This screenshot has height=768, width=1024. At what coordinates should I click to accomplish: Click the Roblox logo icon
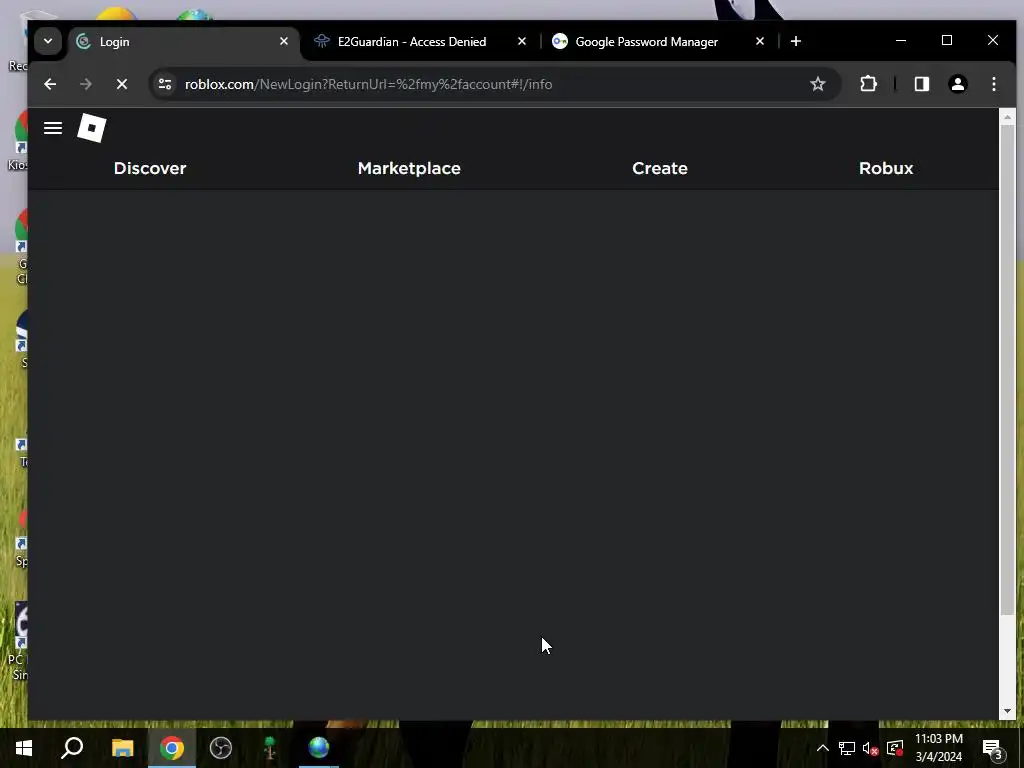(x=91, y=128)
